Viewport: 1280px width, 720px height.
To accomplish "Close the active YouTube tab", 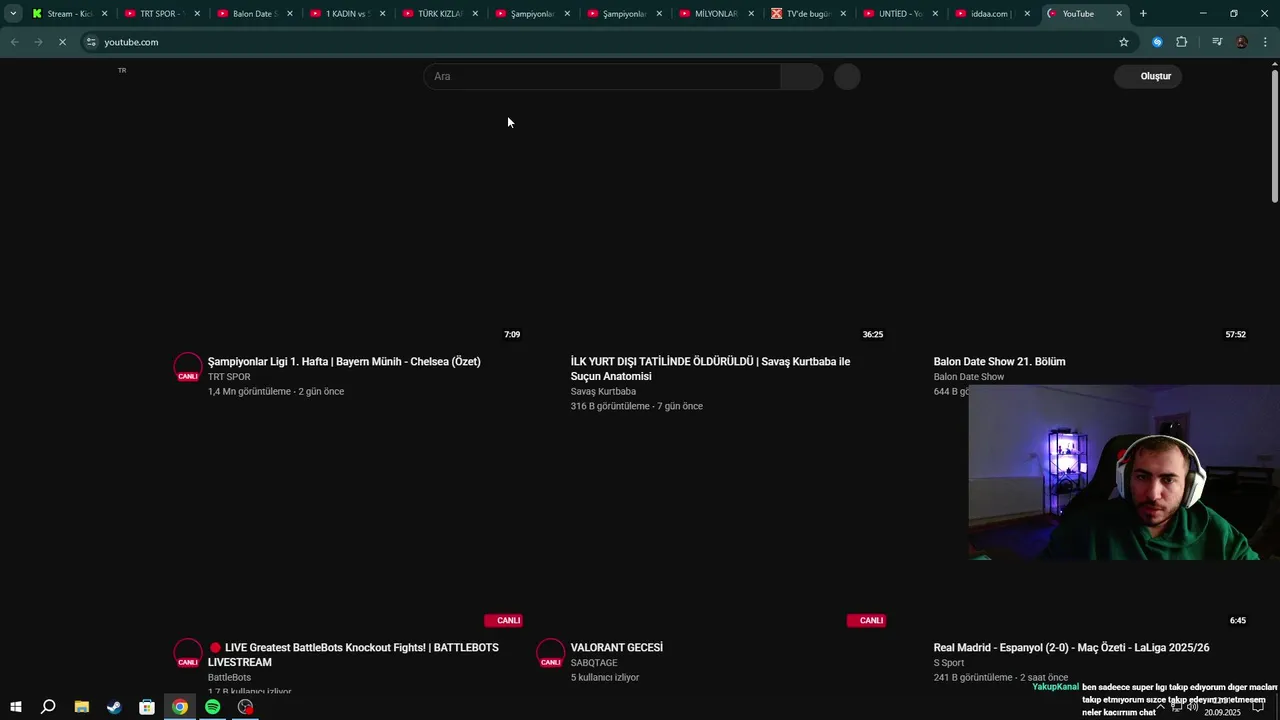I will tap(1119, 14).
